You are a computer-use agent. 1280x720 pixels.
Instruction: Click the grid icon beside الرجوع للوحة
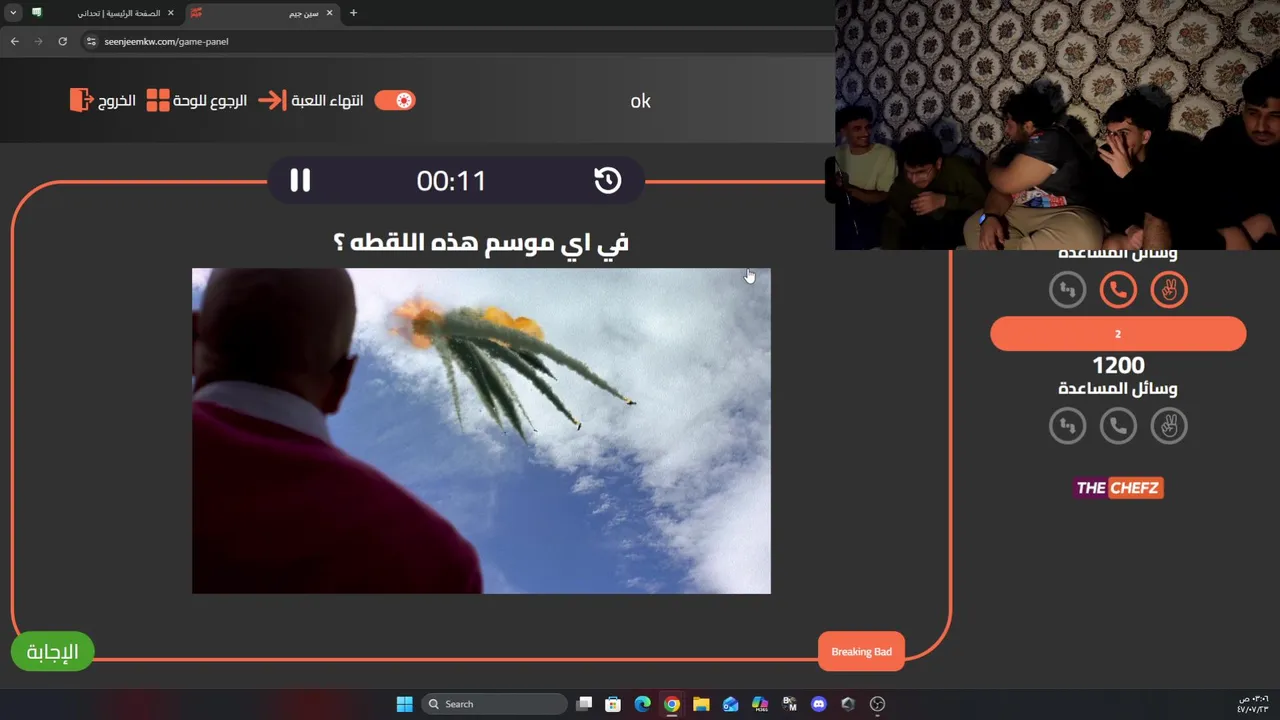click(x=158, y=101)
